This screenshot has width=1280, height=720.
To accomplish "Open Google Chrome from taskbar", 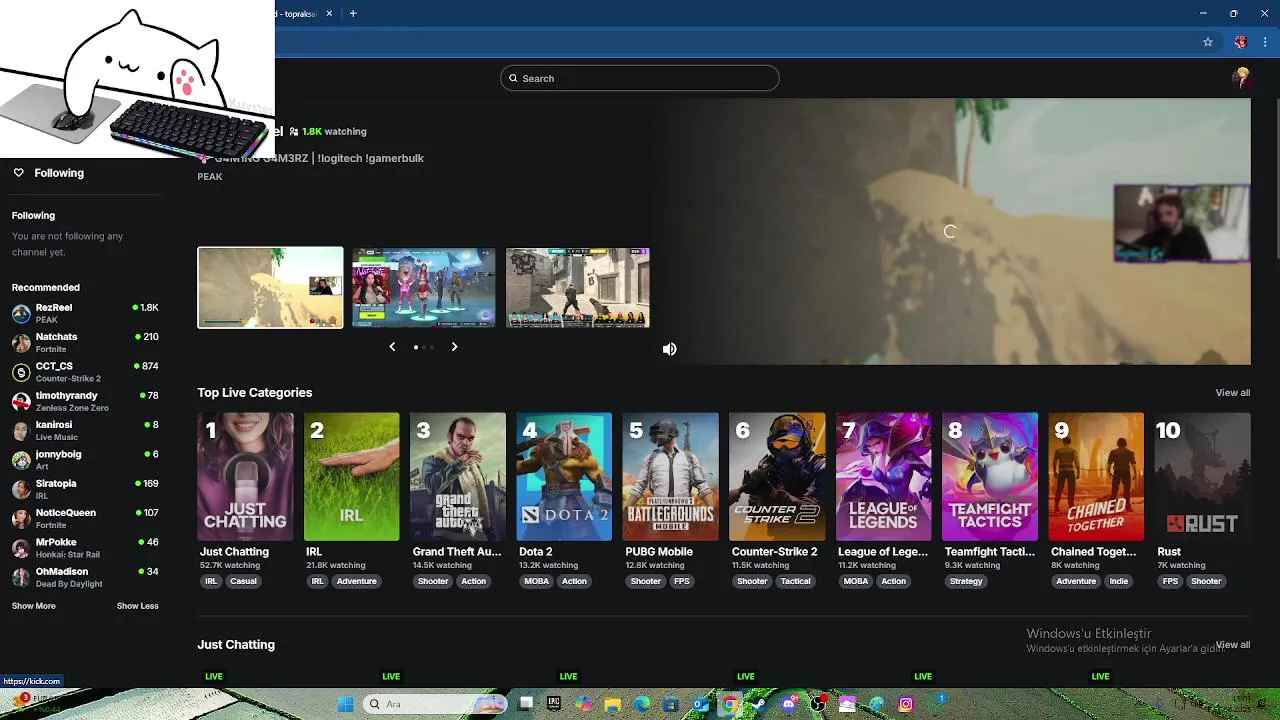I will tap(730, 704).
